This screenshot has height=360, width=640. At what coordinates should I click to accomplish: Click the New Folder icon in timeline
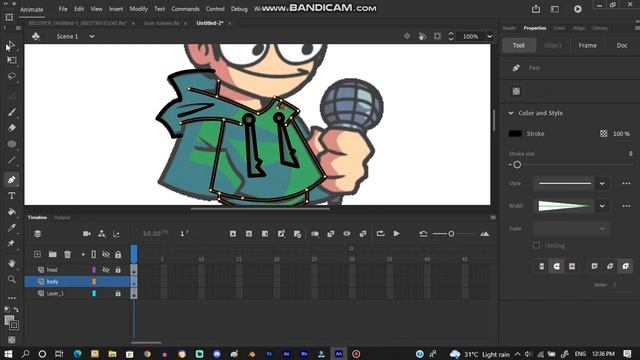point(53,254)
